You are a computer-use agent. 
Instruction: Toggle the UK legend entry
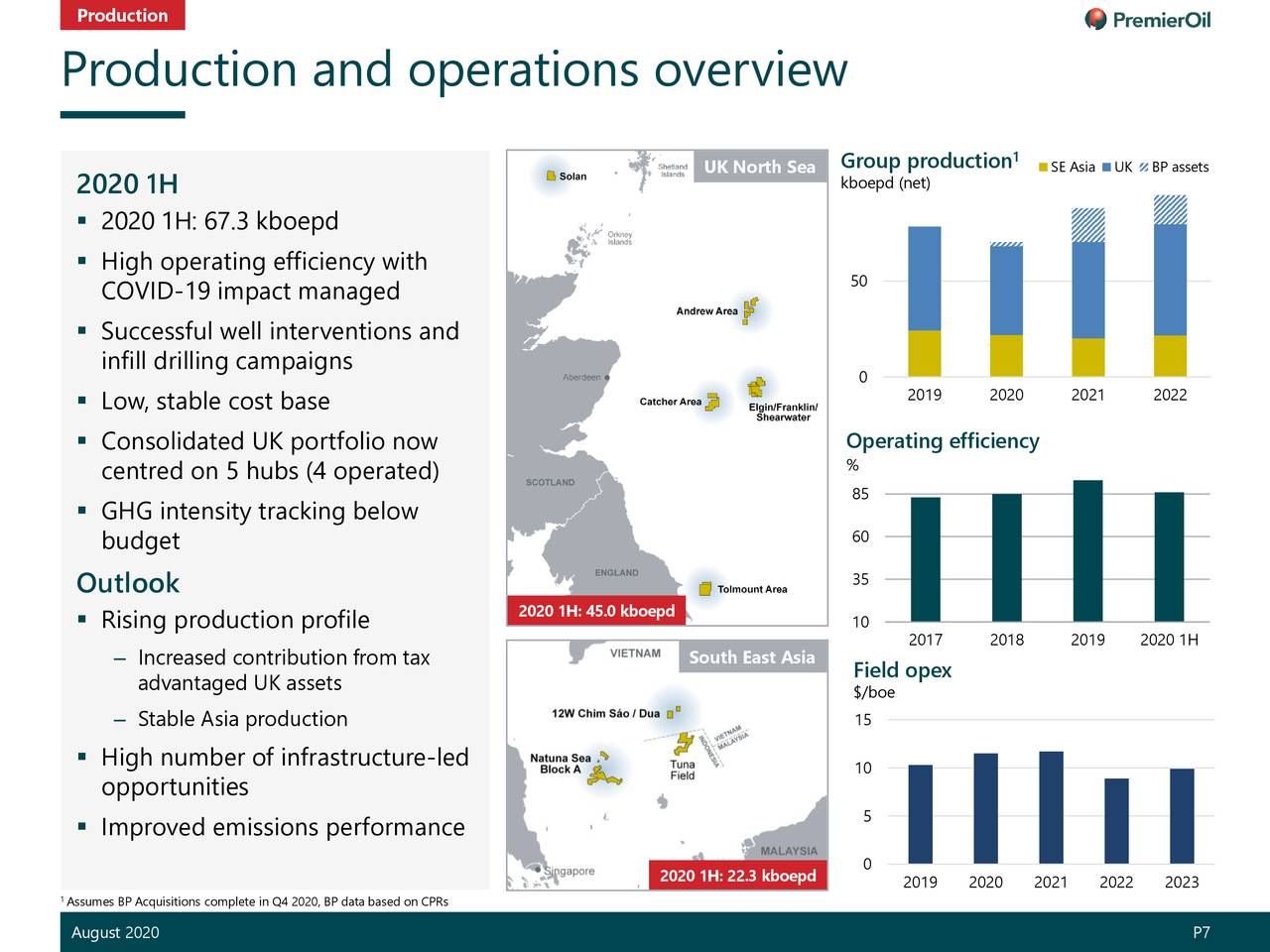pos(1119,167)
